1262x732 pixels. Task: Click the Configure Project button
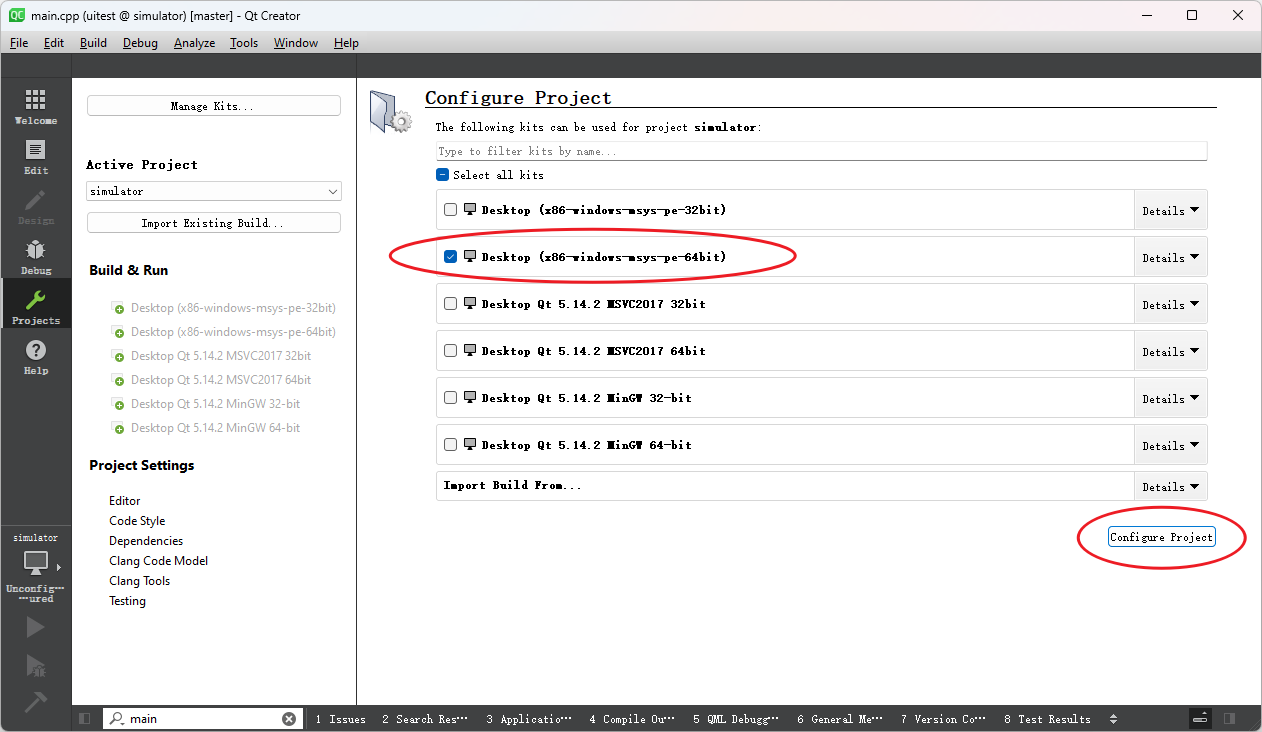point(1161,537)
